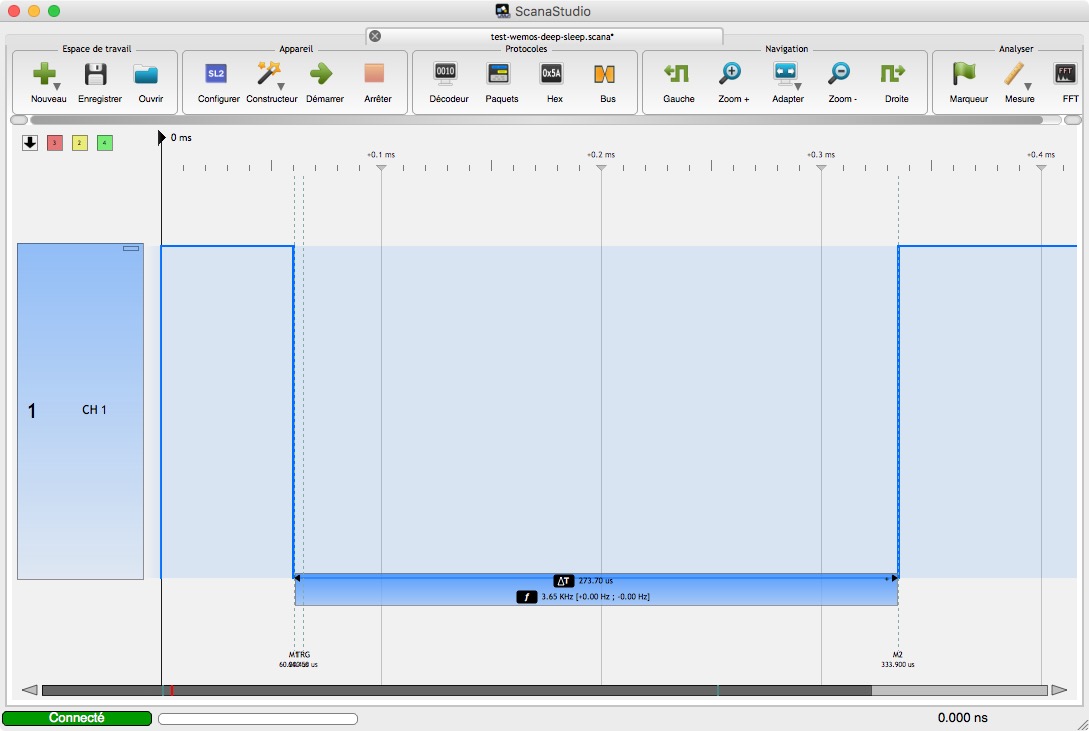Show the Hex view
The image size is (1089, 731).
coord(552,74)
